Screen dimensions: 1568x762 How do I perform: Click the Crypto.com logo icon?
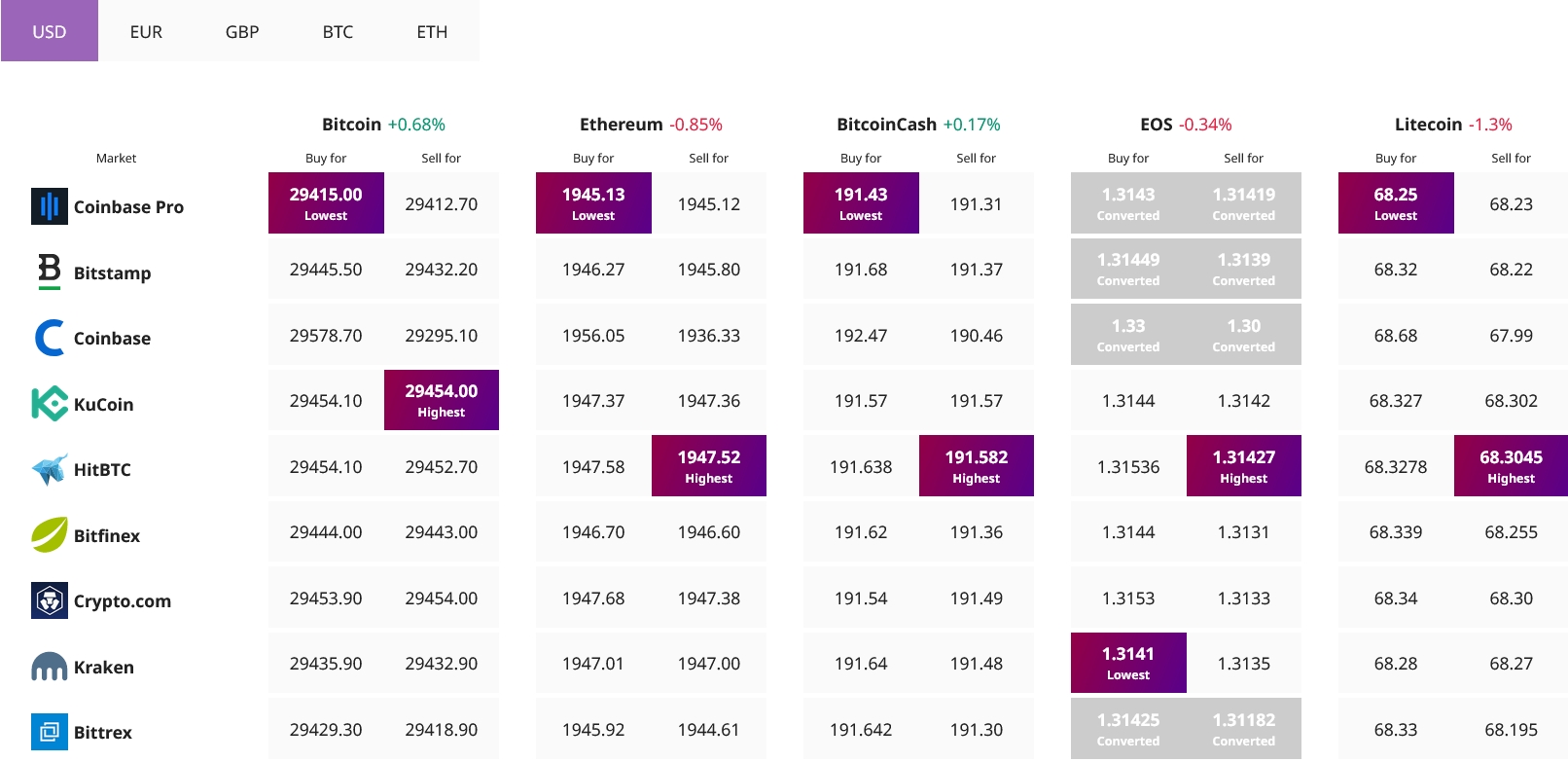pyautogui.click(x=50, y=600)
